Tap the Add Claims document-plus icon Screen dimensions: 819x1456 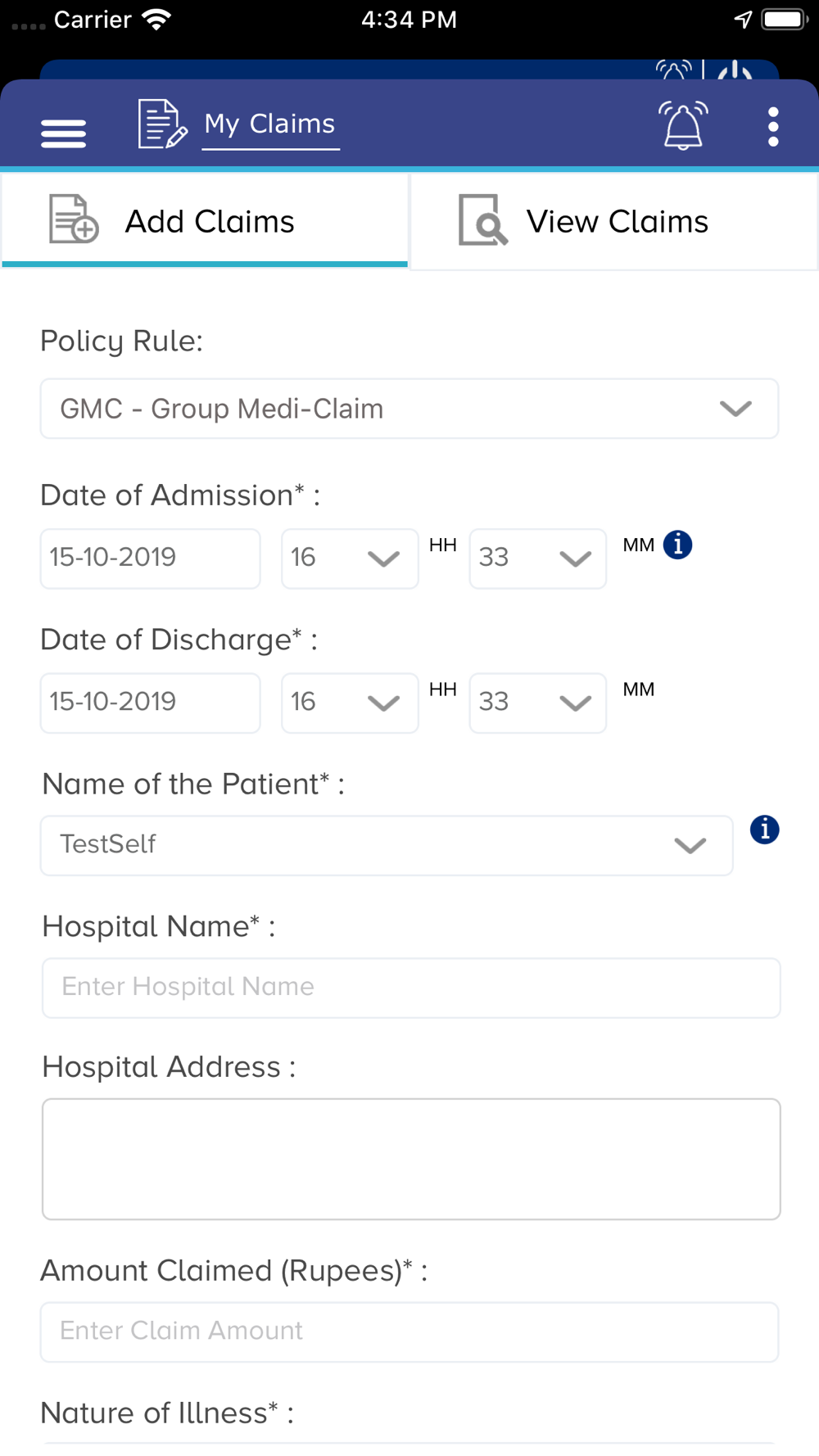[74, 219]
